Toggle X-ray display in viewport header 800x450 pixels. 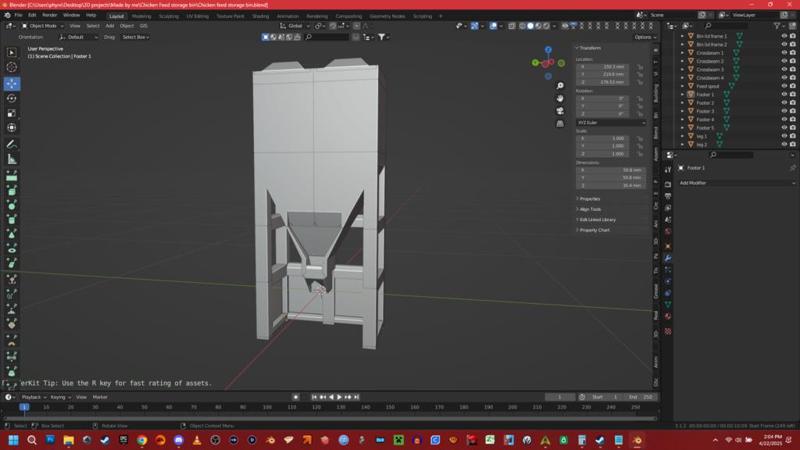pos(511,26)
